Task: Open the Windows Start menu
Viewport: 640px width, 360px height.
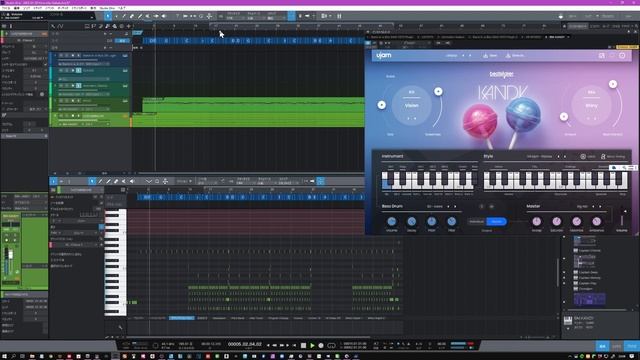Action: [4, 356]
